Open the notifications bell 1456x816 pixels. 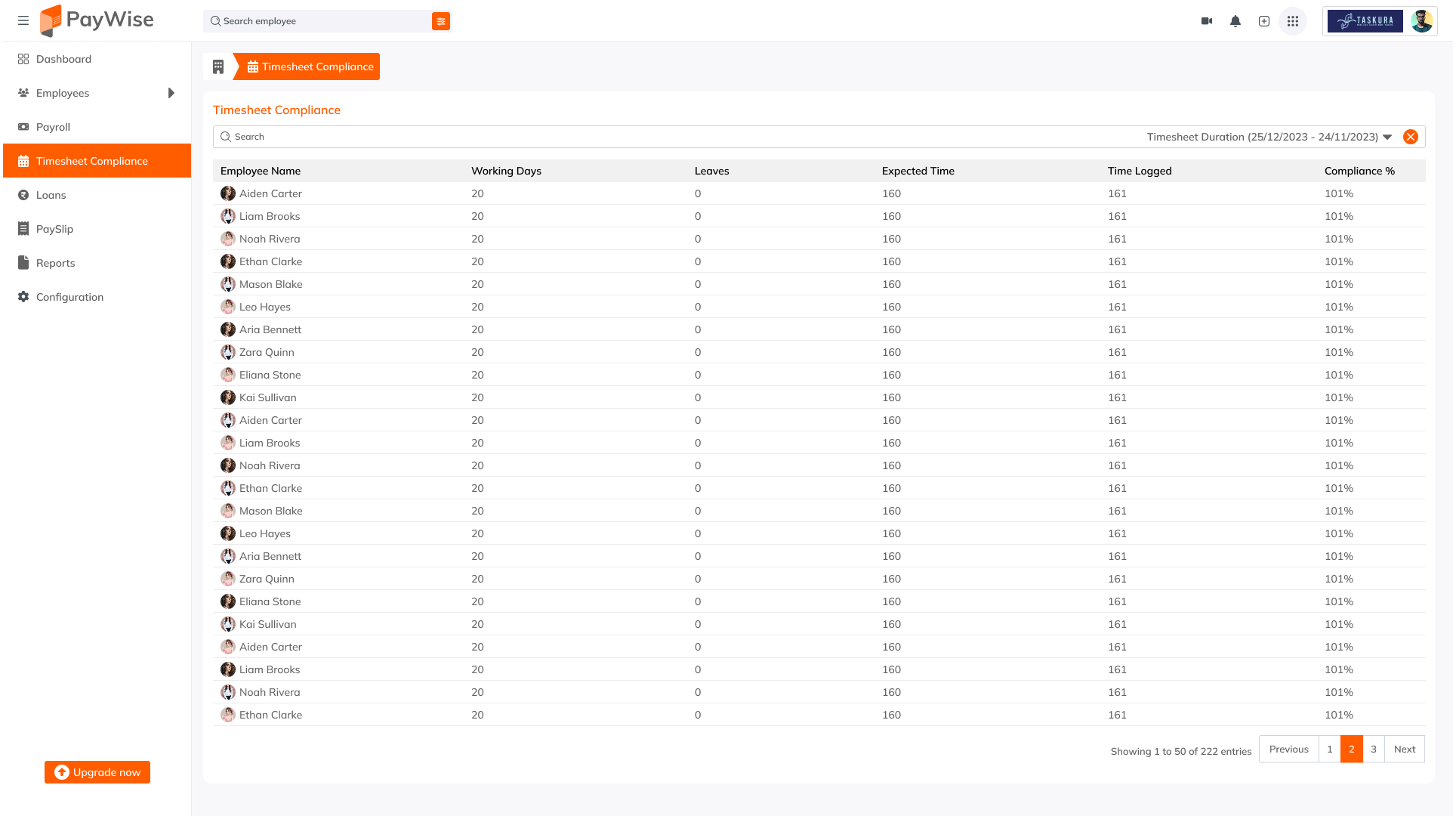click(1235, 21)
